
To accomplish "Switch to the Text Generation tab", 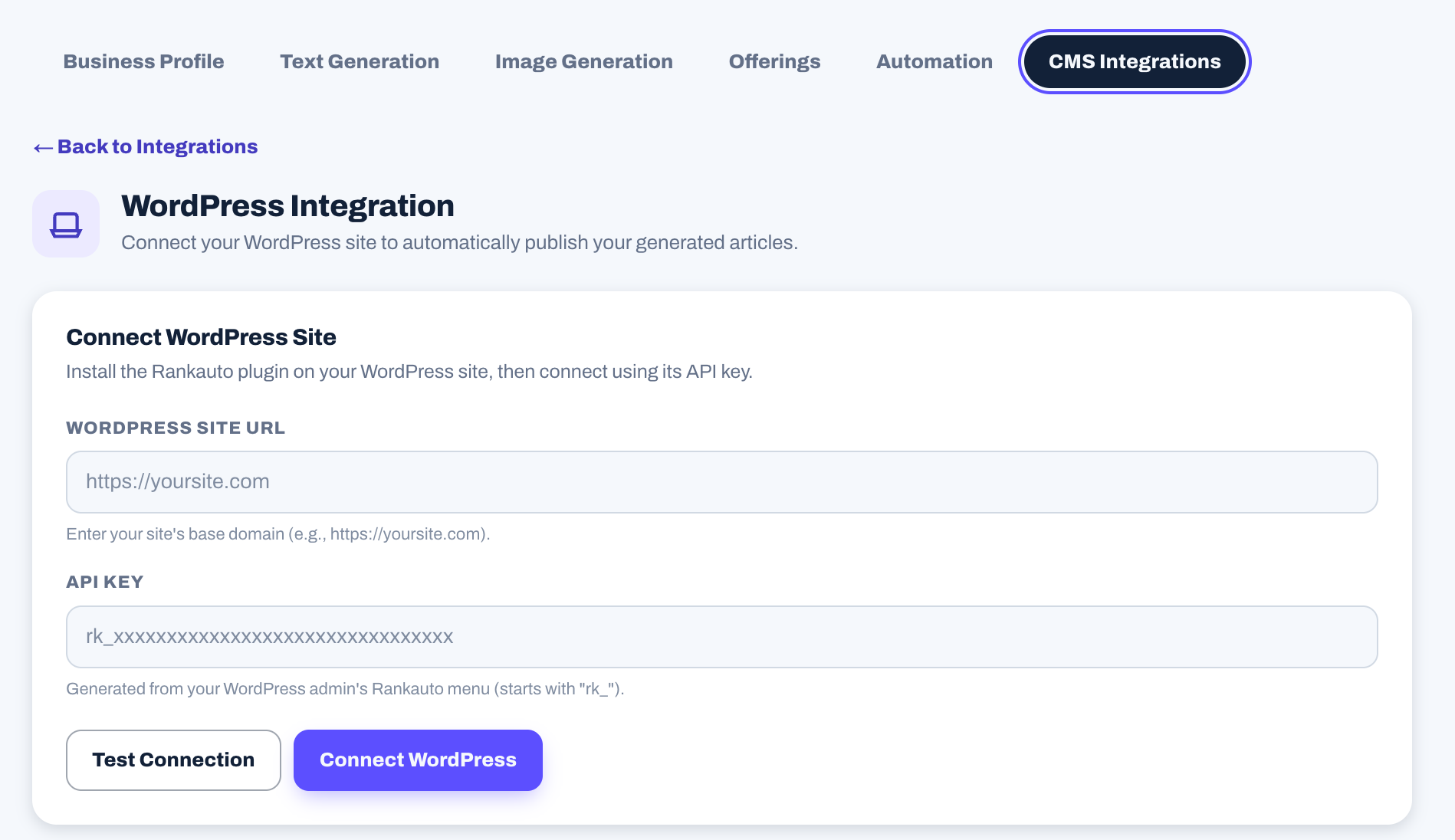I will tap(360, 61).
